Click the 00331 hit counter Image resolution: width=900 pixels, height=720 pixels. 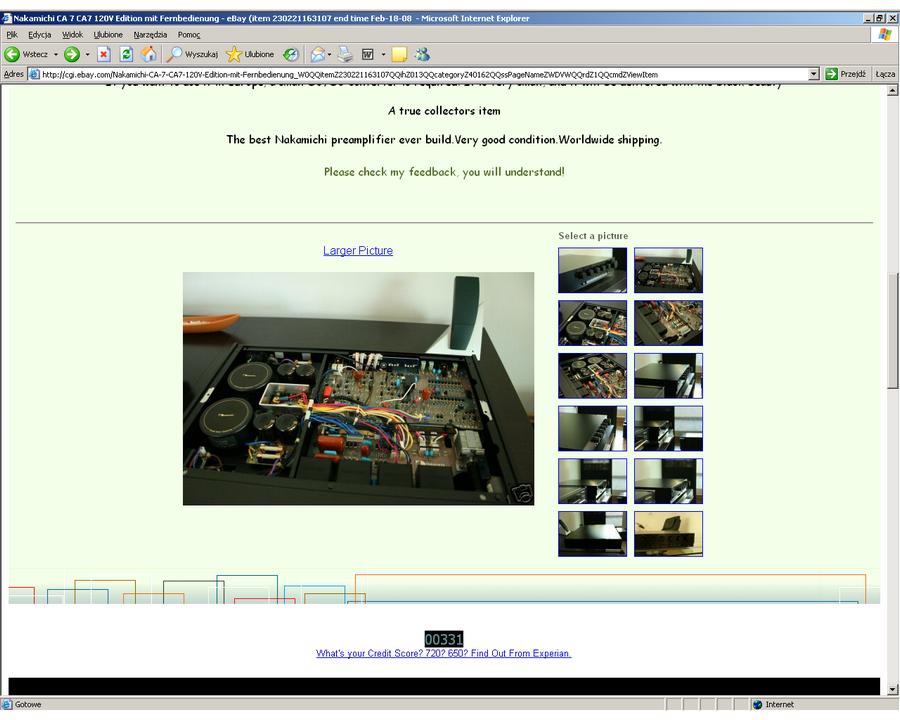coord(444,639)
